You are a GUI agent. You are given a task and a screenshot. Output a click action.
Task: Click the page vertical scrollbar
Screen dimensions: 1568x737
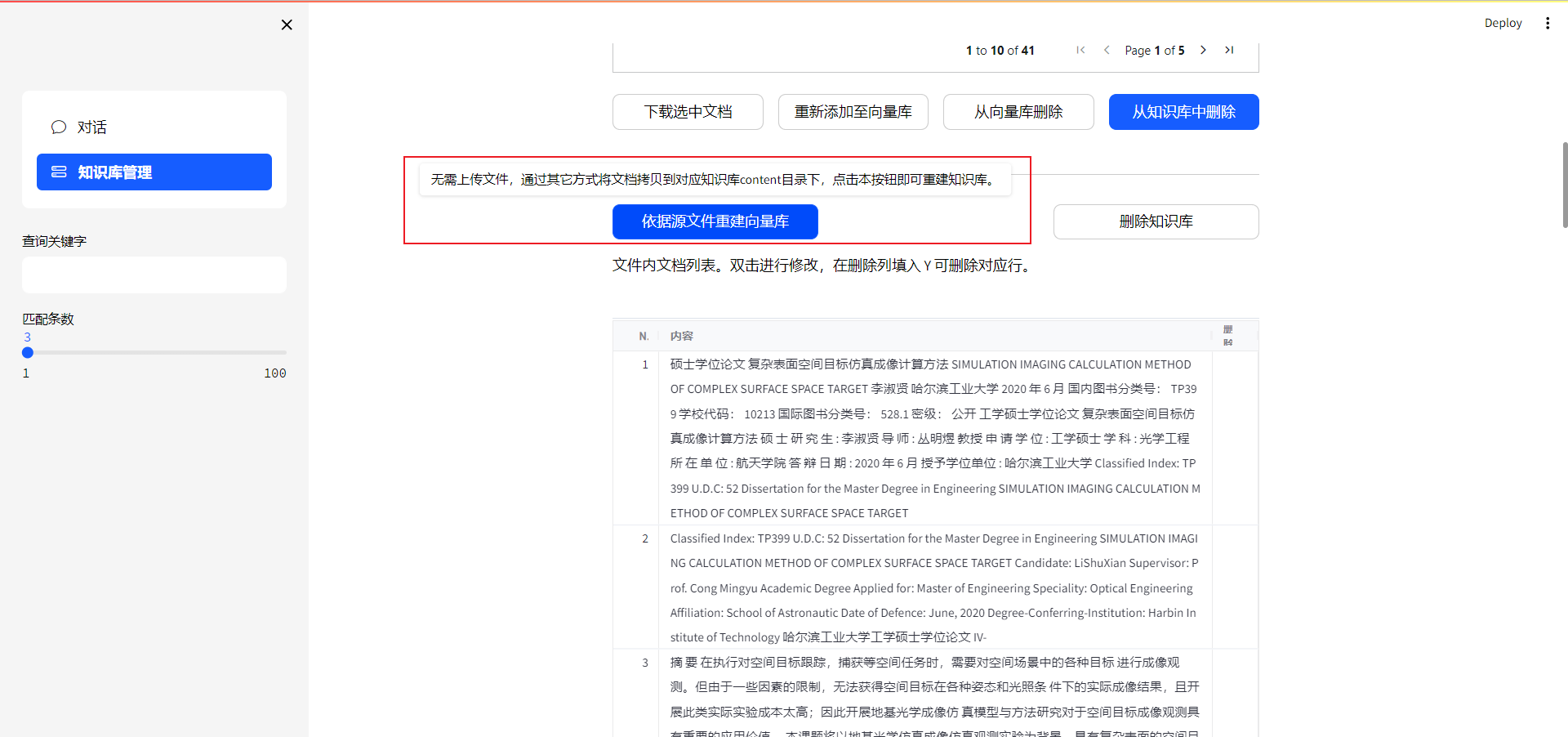(x=1565, y=185)
